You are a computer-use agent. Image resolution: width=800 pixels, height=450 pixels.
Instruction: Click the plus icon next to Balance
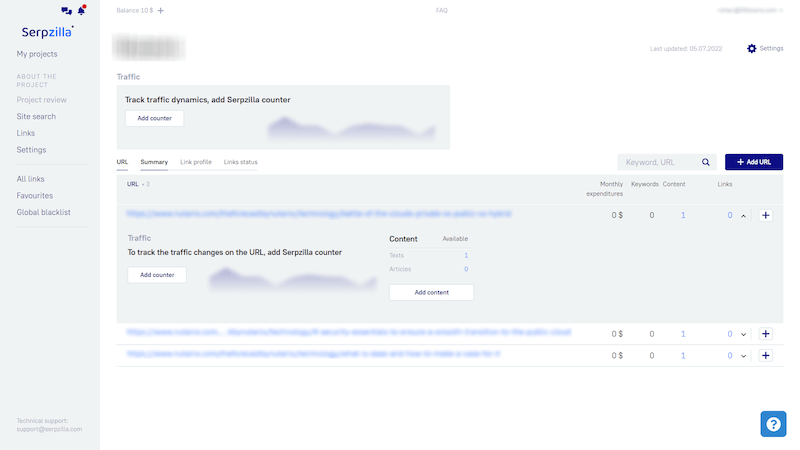[161, 10]
